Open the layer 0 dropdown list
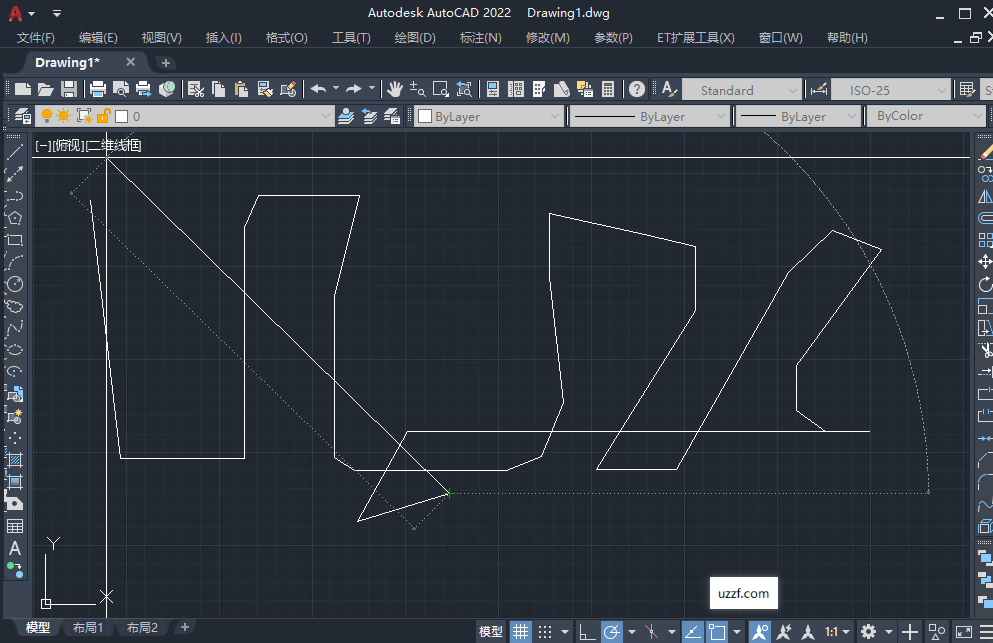This screenshot has width=993, height=643. pos(326,116)
